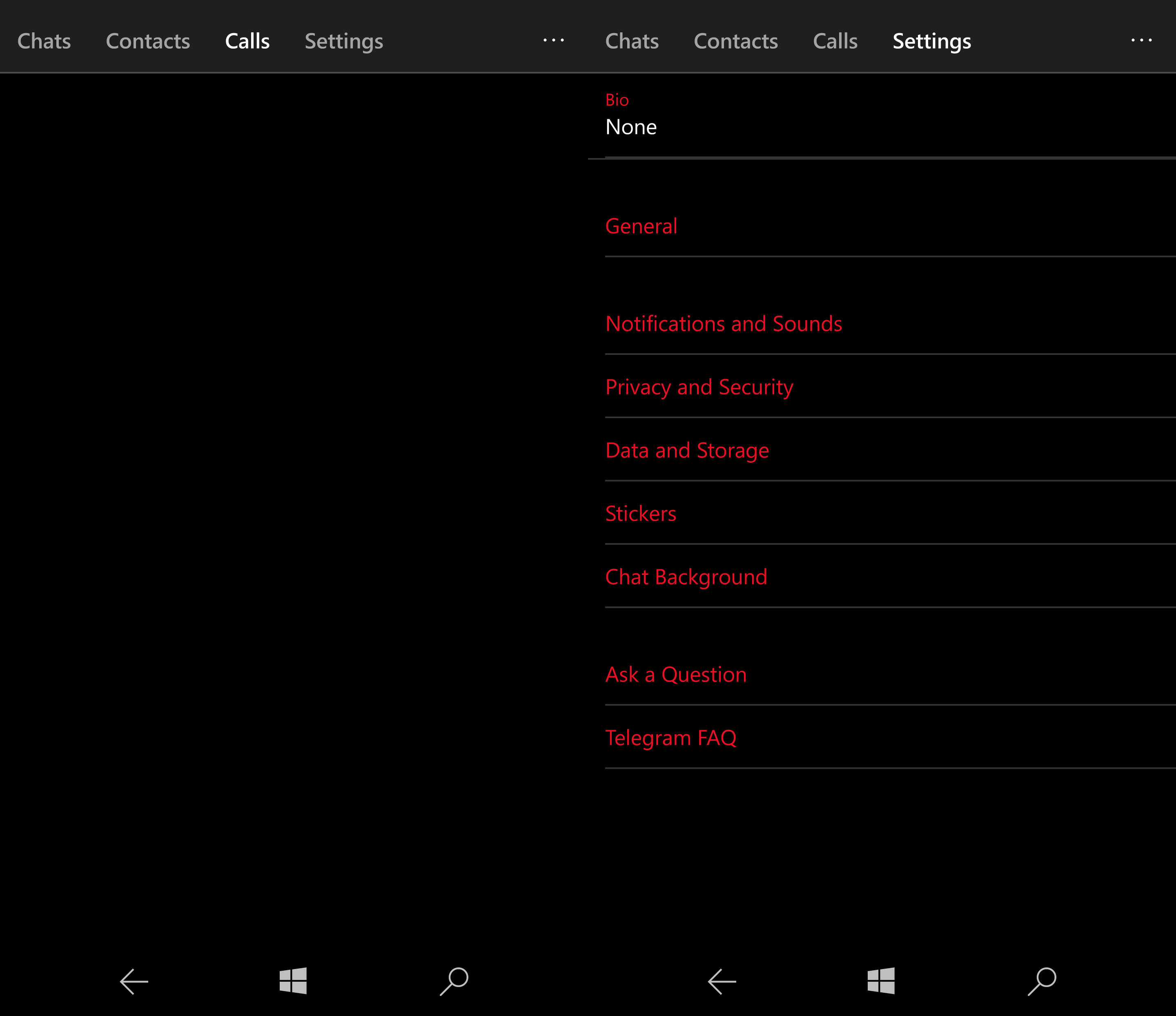Viewport: 1176px width, 1016px height.
Task: Open the Contacts tab in left screen
Action: [x=148, y=41]
